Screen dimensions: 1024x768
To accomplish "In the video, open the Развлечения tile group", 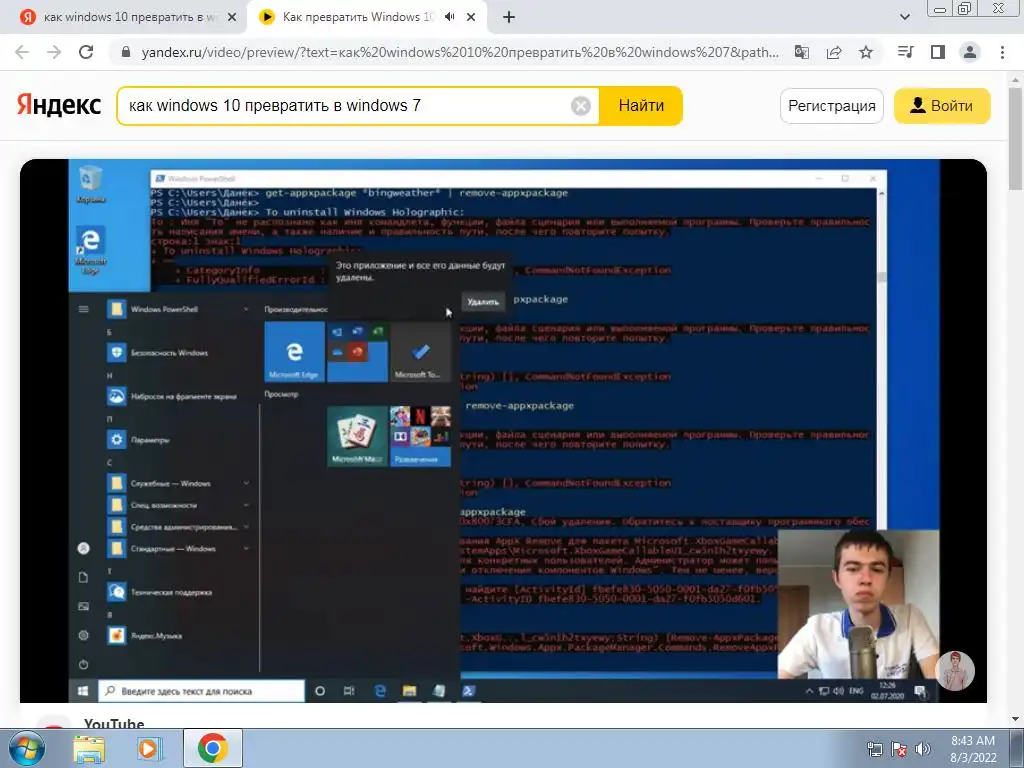I will tap(421, 436).
